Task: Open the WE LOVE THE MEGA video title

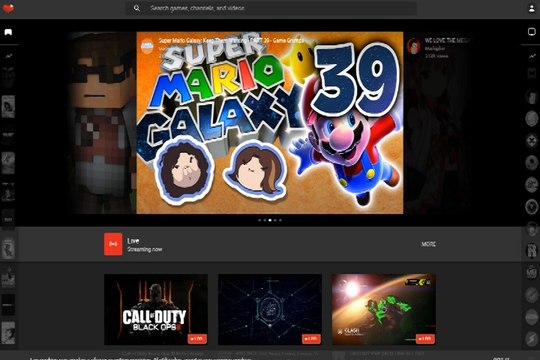Action: pyautogui.click(x=447, y=41)
